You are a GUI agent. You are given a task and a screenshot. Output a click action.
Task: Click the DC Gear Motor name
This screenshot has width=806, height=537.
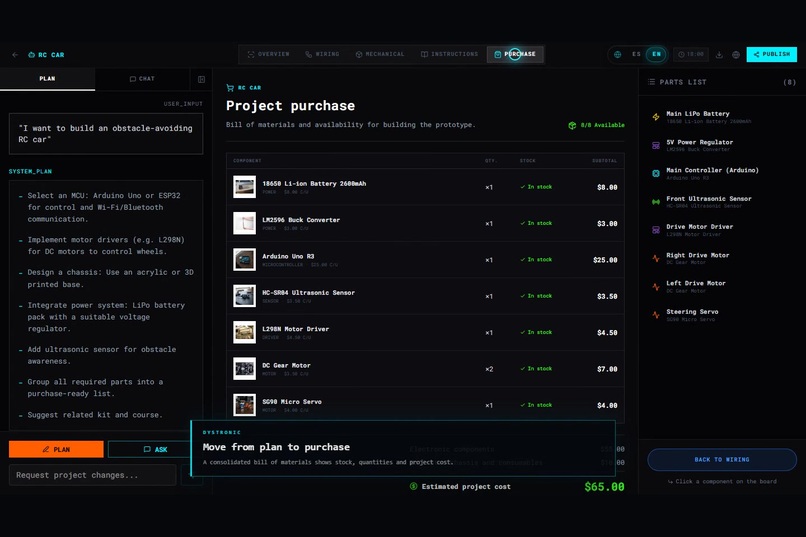pyautogui.click(x=286, y=365)
